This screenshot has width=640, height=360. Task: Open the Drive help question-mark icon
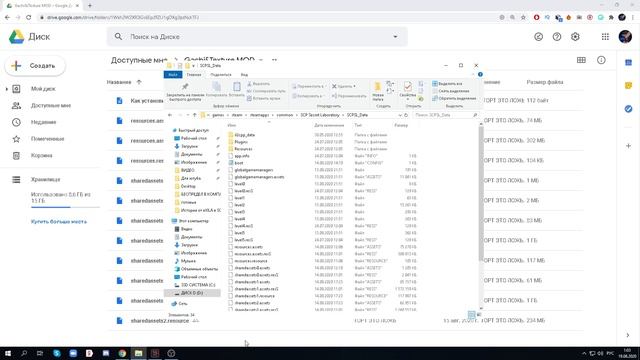point(557,37)
